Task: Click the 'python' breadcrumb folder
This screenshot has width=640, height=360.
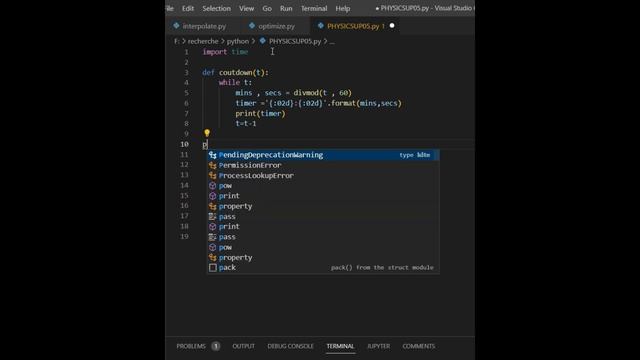Action: pyautogui.click(x=238, y=41)
